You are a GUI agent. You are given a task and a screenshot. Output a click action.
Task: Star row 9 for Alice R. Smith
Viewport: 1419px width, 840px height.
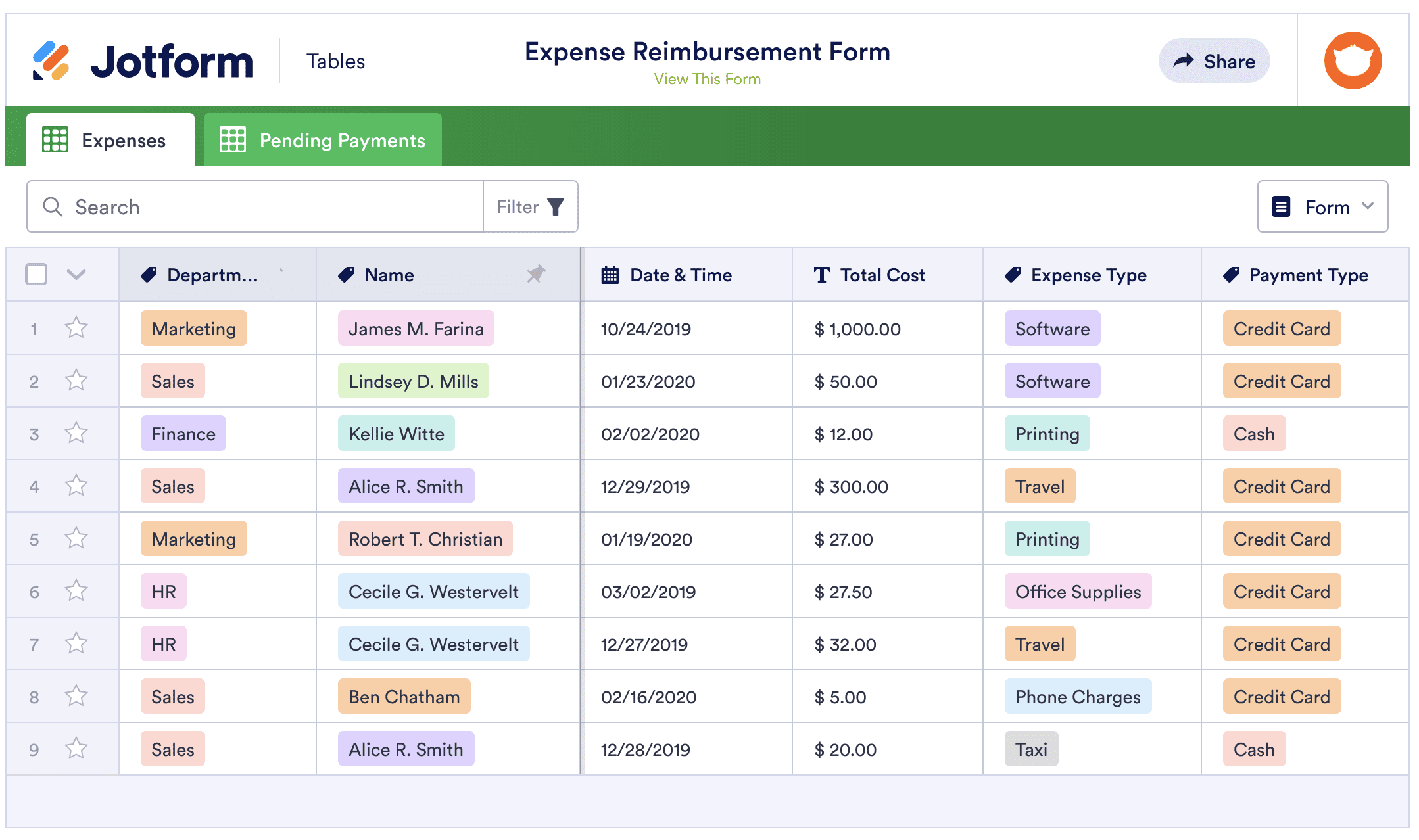coord(76,749)
